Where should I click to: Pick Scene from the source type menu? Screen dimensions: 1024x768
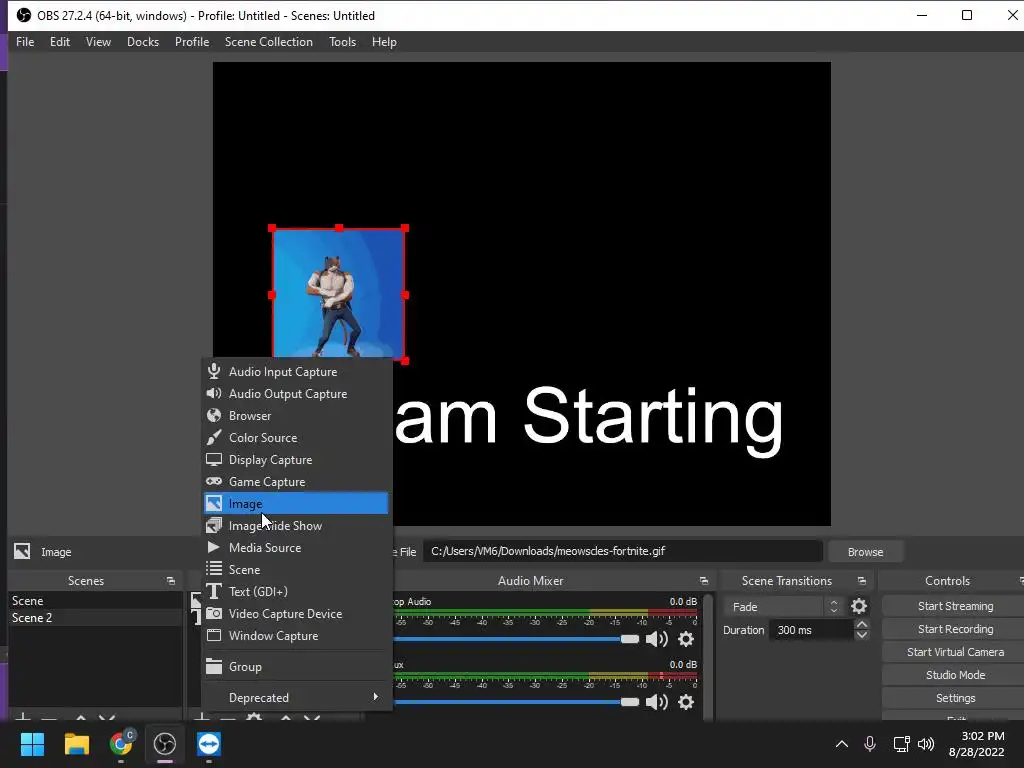click(x=295, y=569)
